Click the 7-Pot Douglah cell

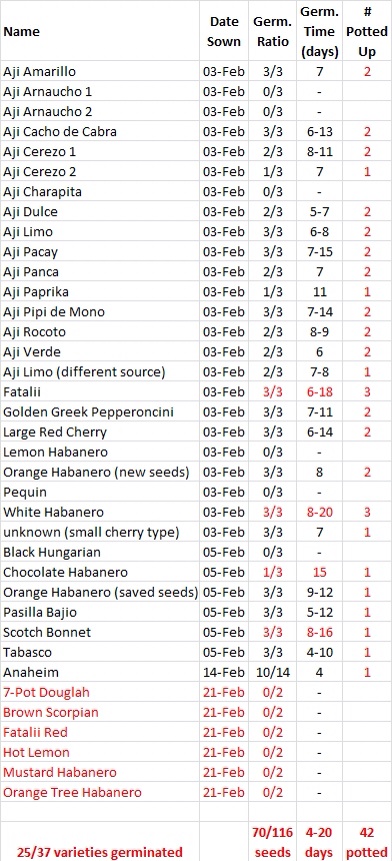pos(100,692)
